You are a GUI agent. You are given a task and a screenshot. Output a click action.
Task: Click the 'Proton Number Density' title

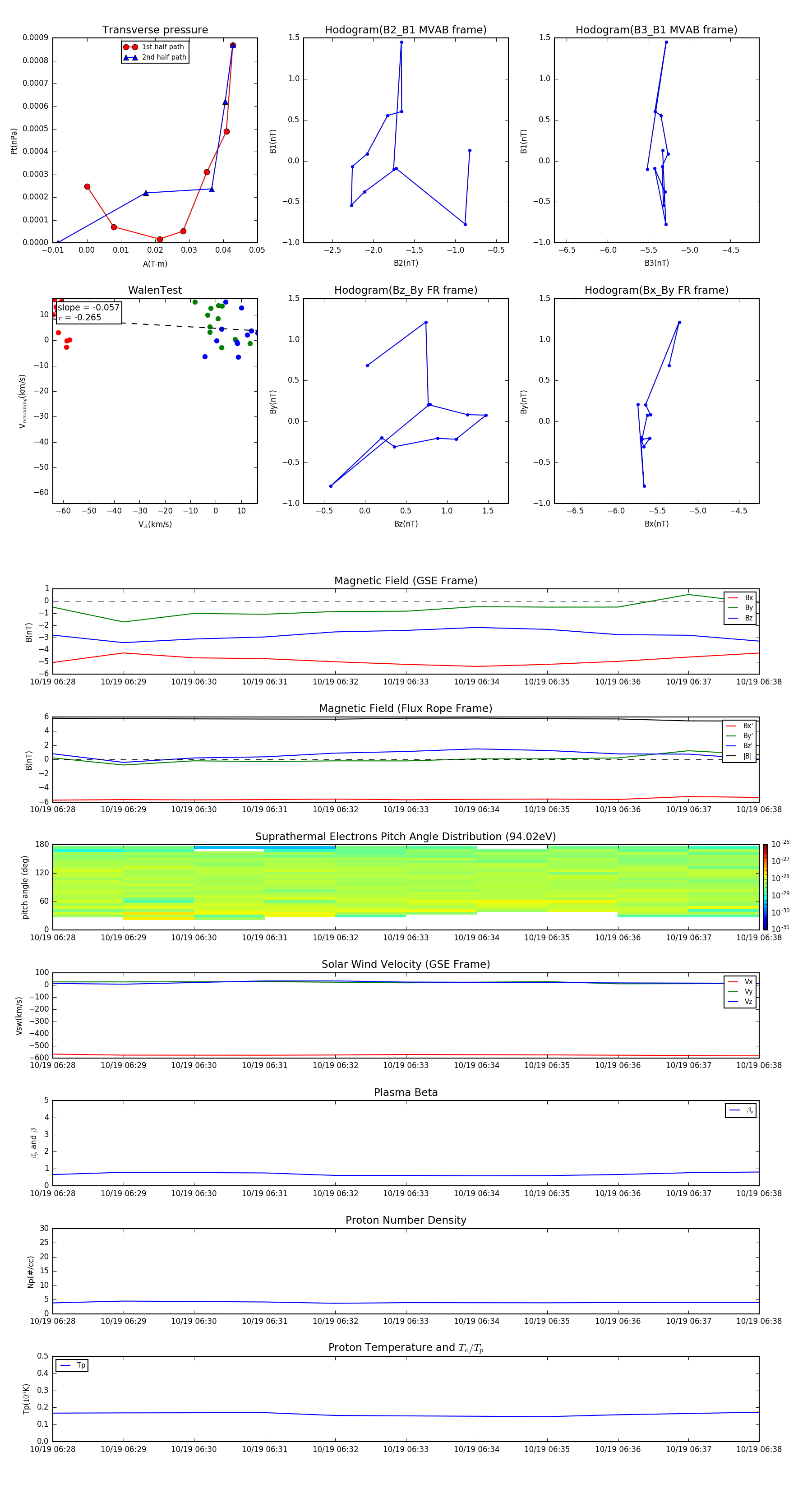tap(406, 1220)
